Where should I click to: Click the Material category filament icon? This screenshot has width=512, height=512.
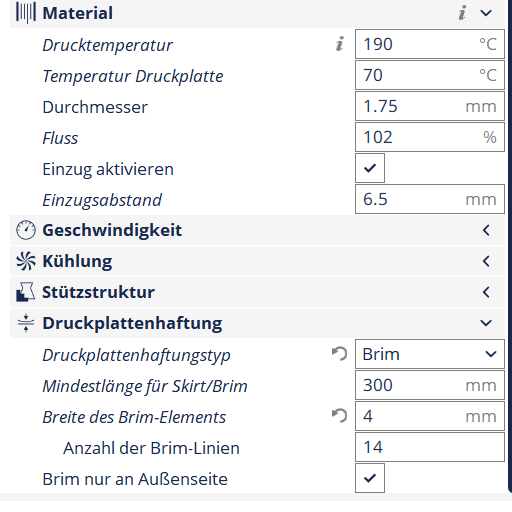click(x=26, y=13)
